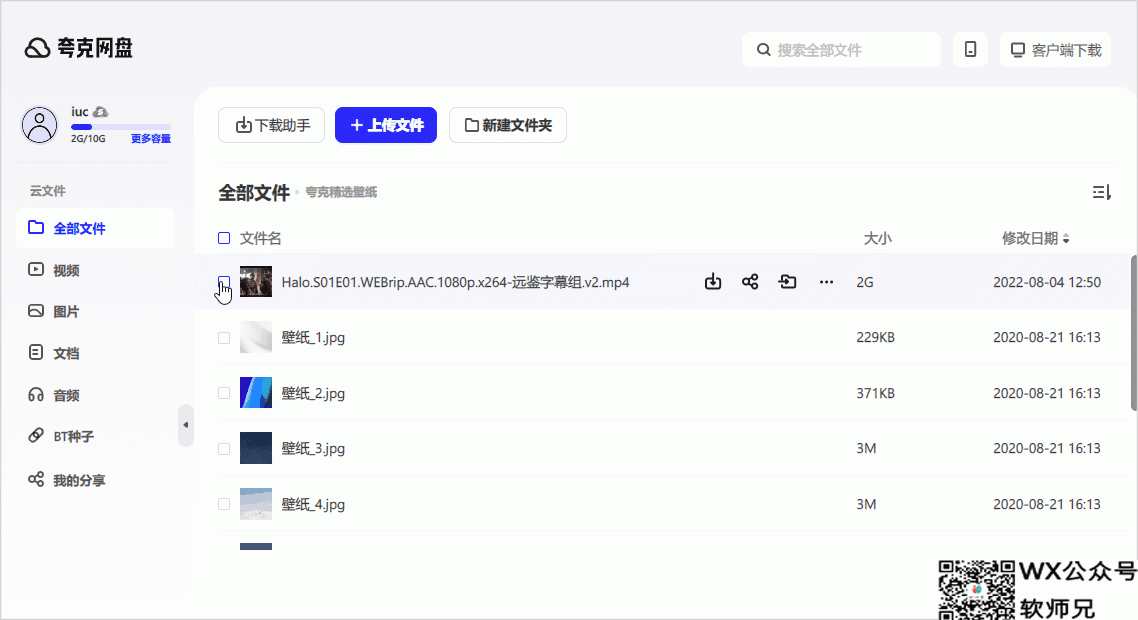
Task: Click the 229KB size value
Action: [x=875, y=338]
